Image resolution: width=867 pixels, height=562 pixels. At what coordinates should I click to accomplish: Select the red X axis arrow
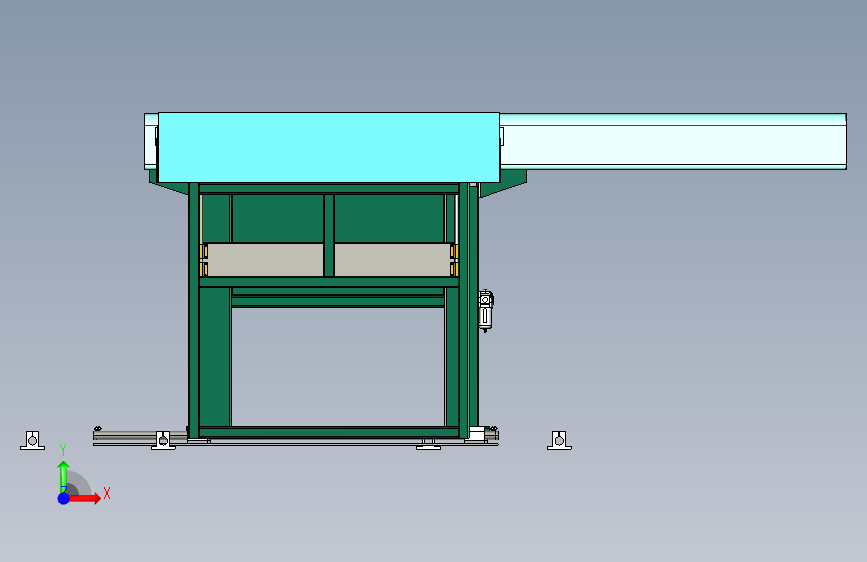click(x=84, y=498)
